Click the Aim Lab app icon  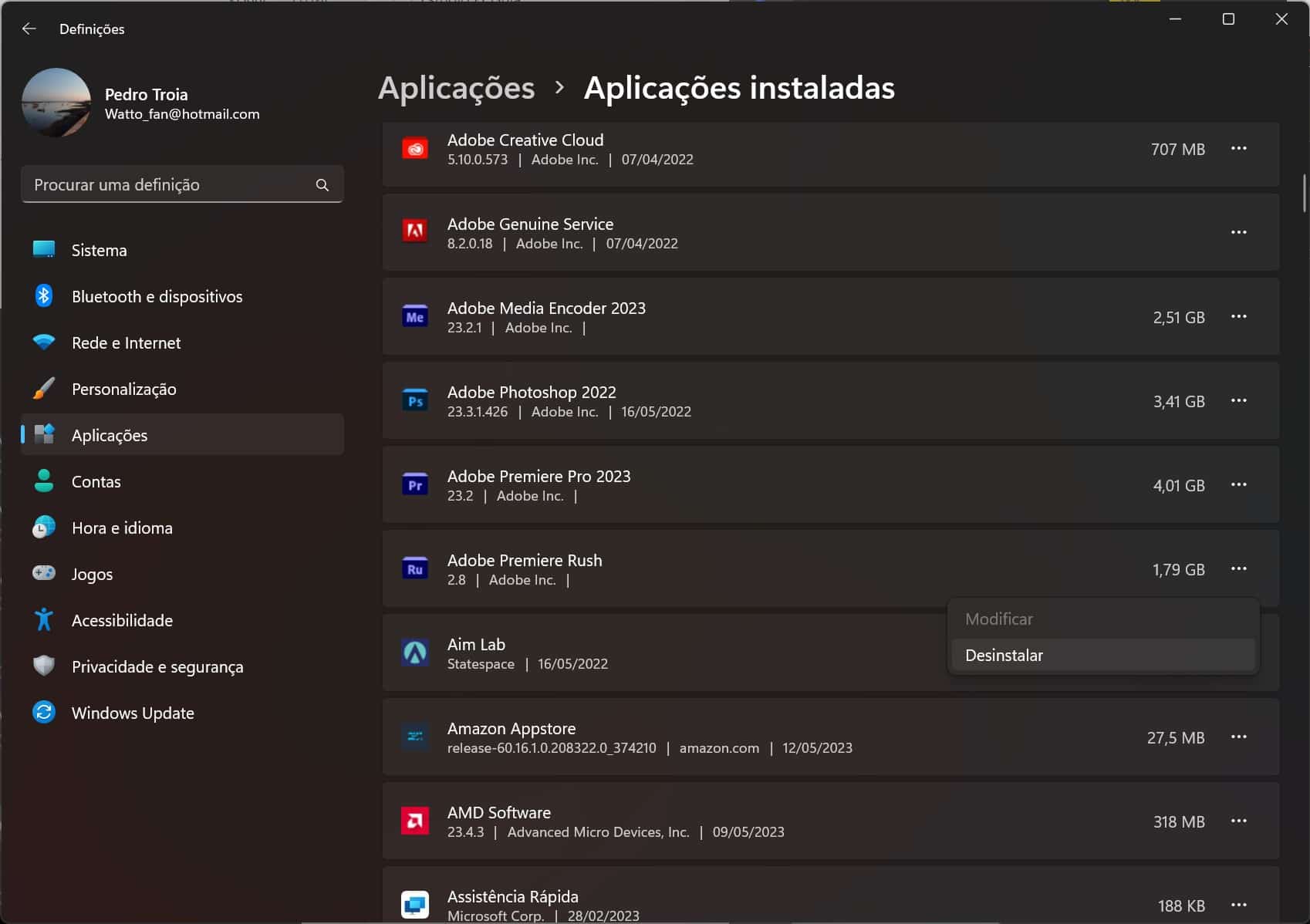click(415, 653)
